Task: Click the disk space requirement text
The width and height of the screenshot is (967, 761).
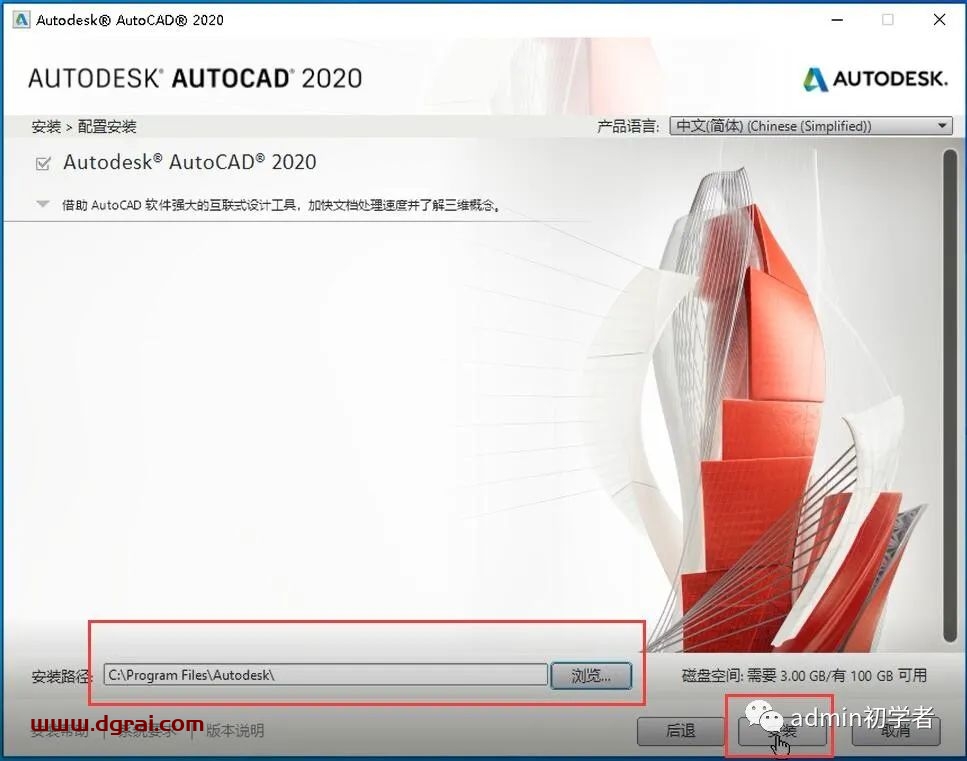Action: [804, 676]
